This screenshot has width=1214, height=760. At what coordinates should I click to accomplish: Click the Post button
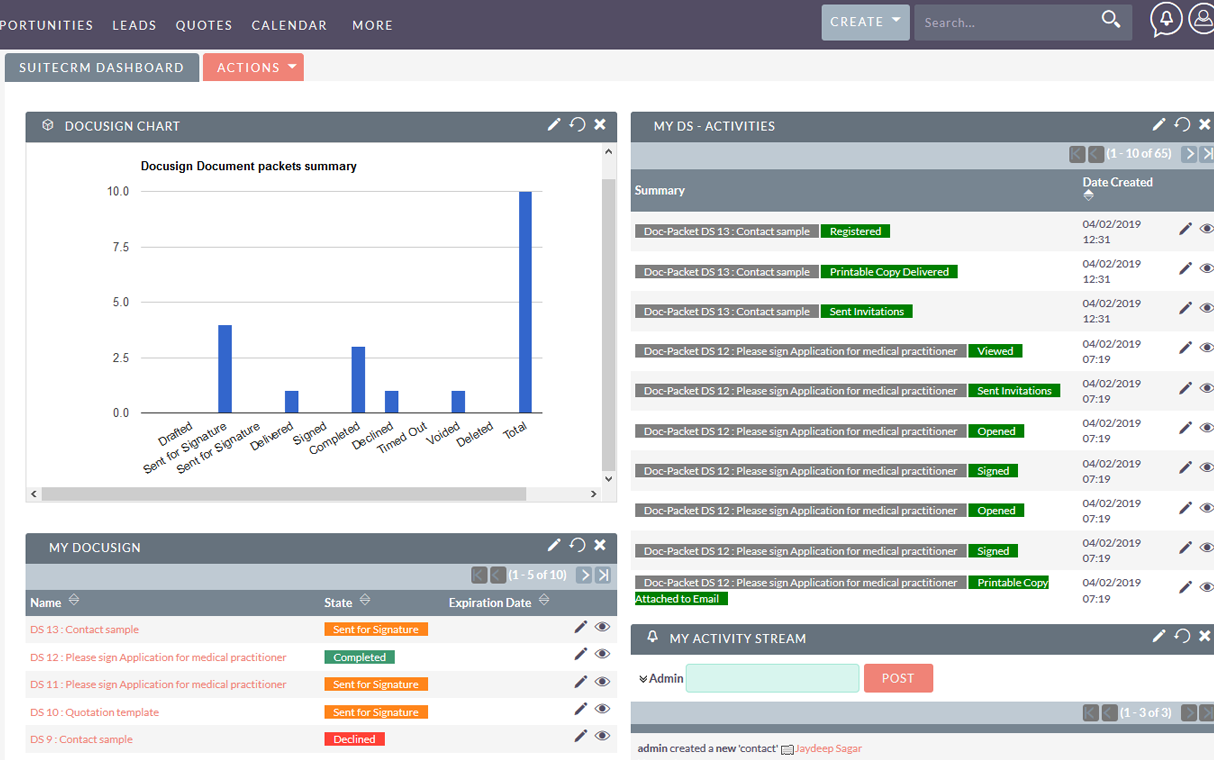click(898, 678)
